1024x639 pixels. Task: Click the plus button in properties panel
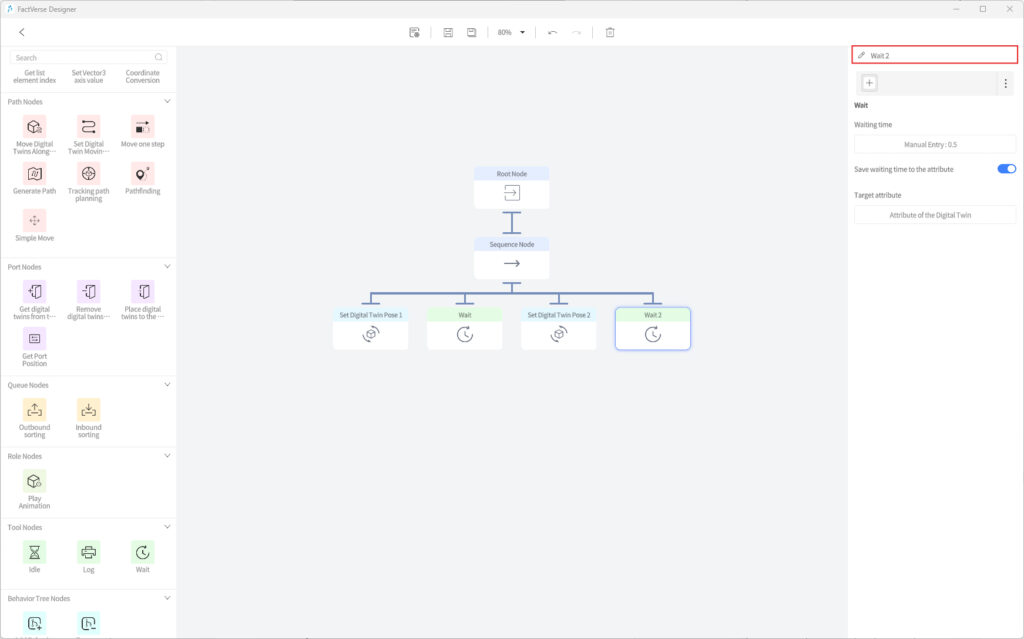click(x=869, y=83)
